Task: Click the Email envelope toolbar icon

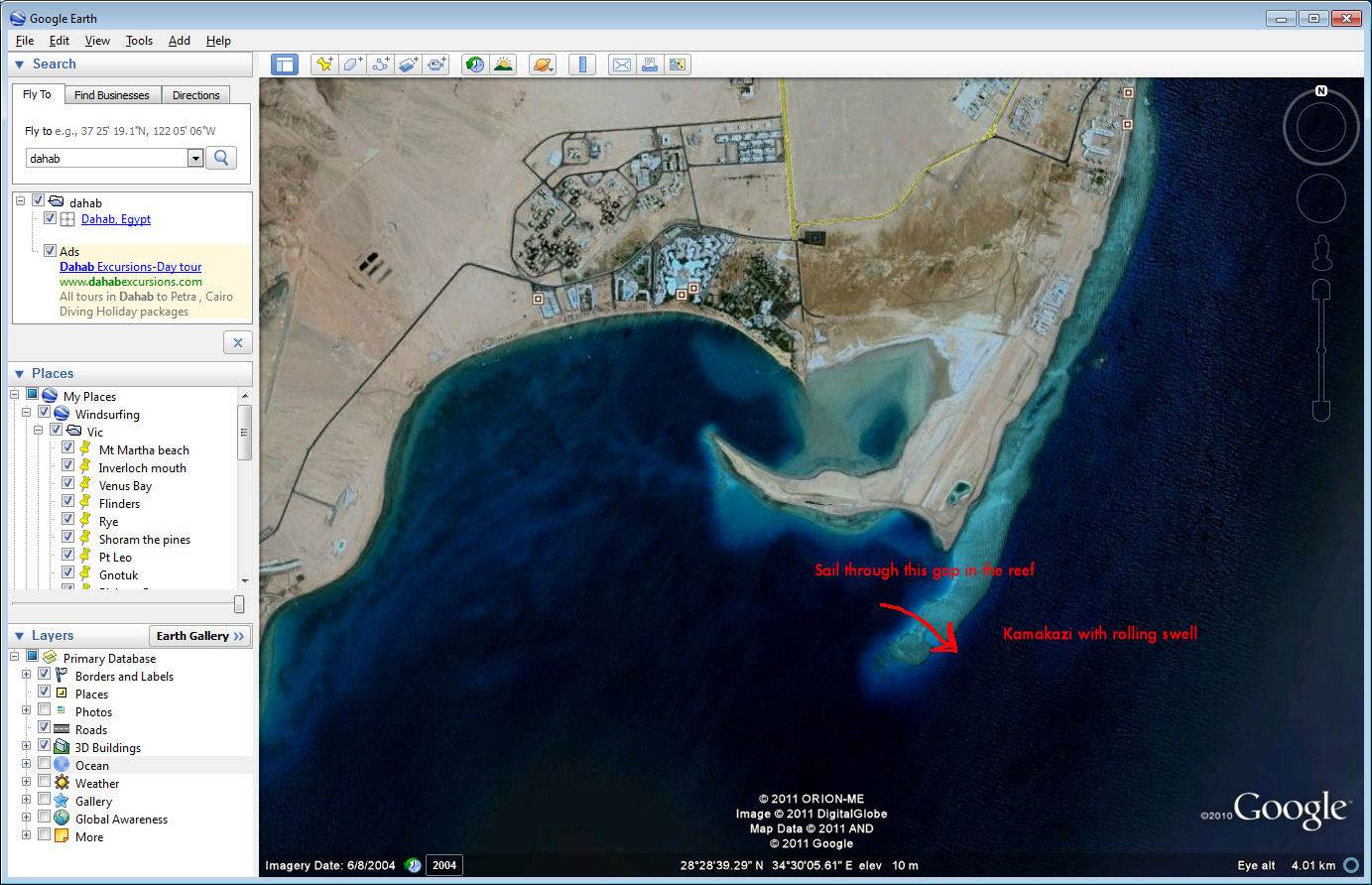Action: tap(621, 64)
